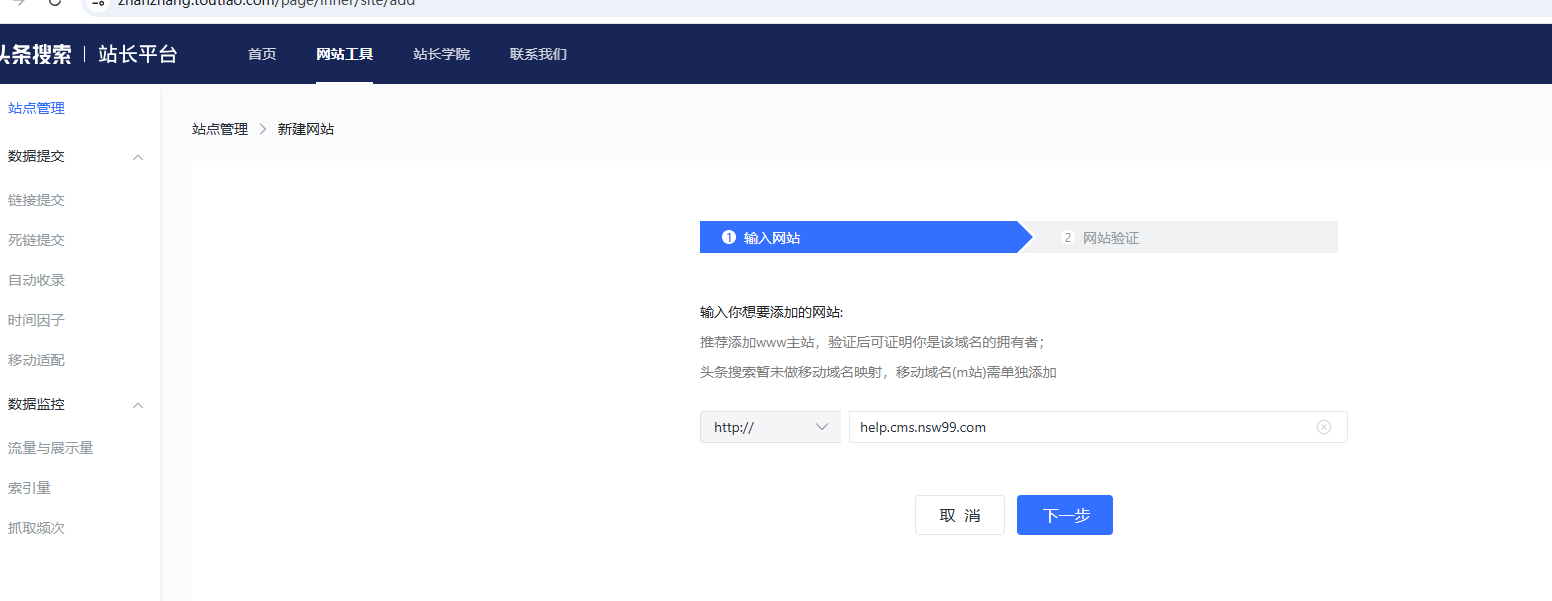This screenshot has width=1552, height=601.
Task: Collapse the 数据监控 sidebar section
Action: pos(138,405)
